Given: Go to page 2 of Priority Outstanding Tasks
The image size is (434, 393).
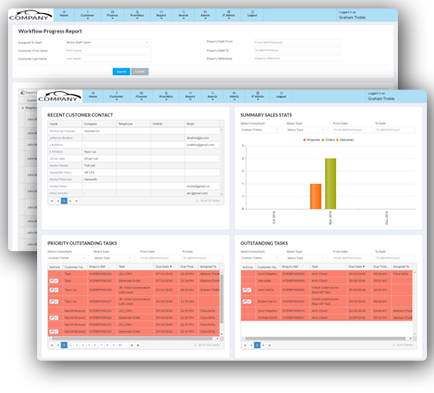Looking at the screenshot, I should (x=70, y=345).
